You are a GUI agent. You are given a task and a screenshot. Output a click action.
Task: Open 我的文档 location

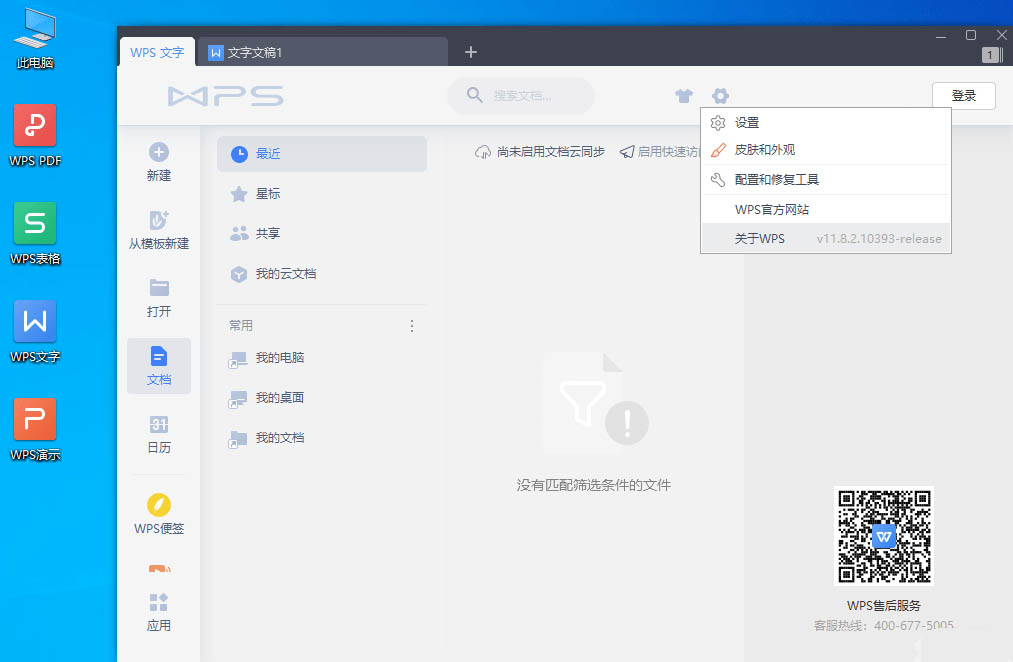322,438
